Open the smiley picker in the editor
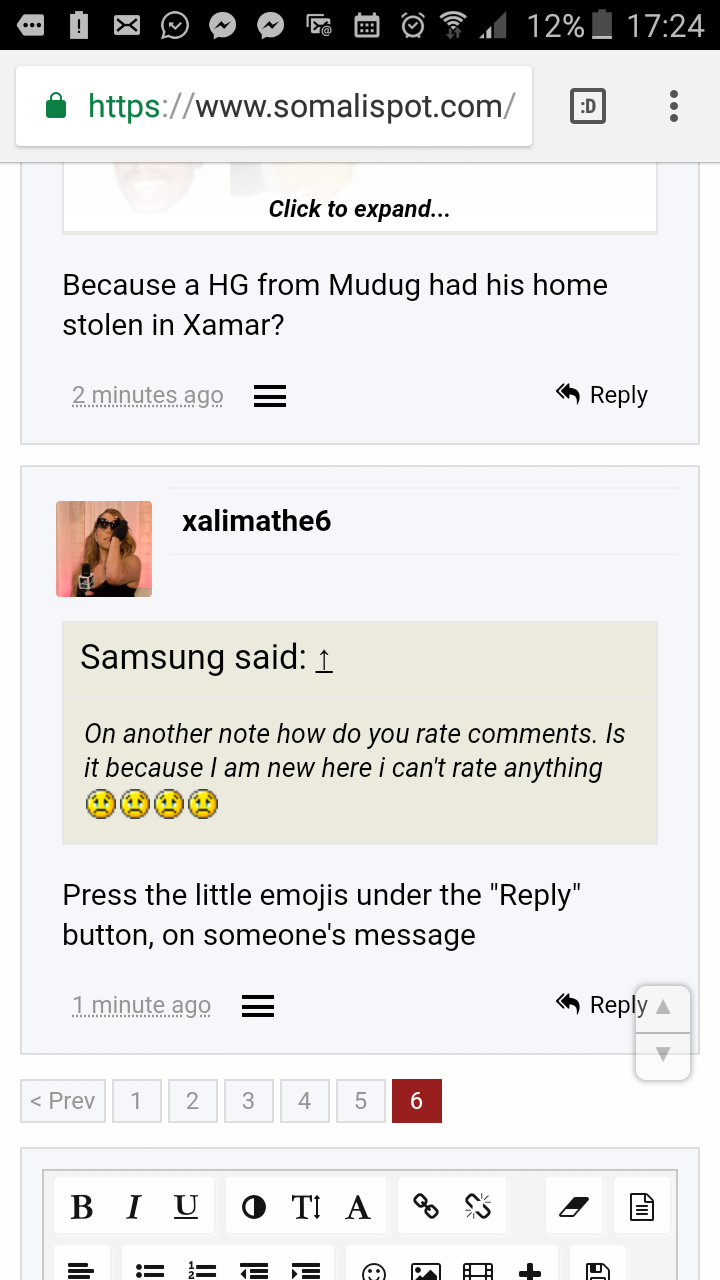Screen dimensions: 720x1280 coord(374,1272)
